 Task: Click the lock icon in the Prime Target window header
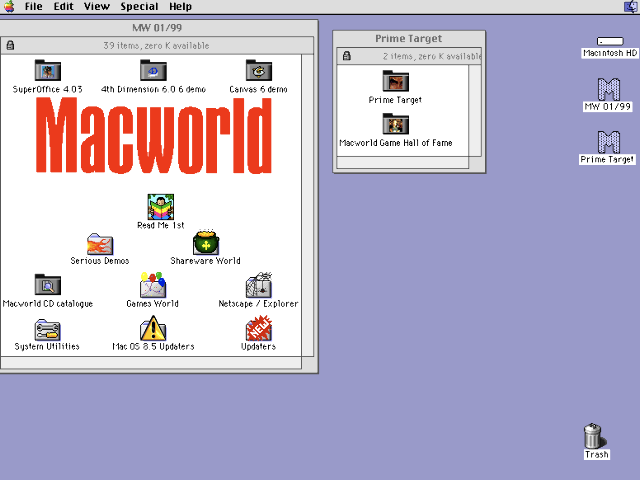(347, 56)
